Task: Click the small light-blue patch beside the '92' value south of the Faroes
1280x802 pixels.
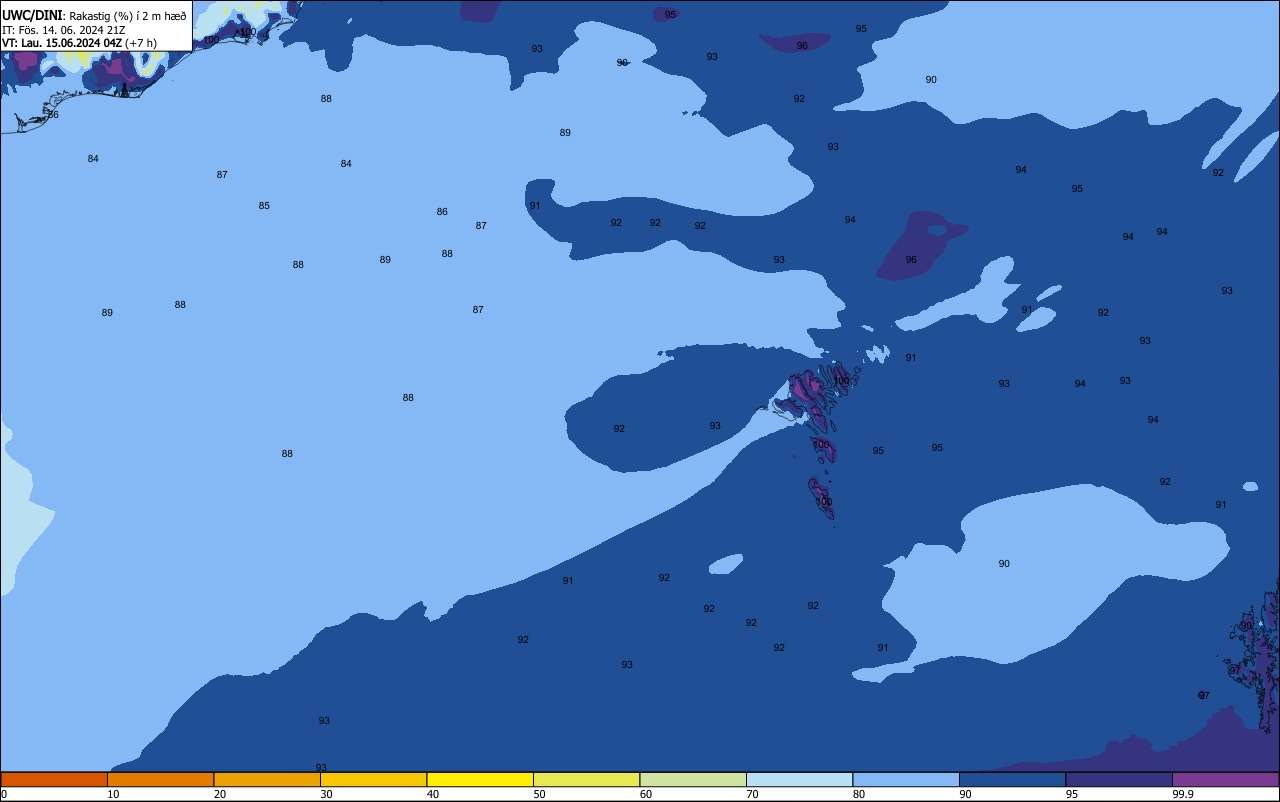Action: pos(726,564)
